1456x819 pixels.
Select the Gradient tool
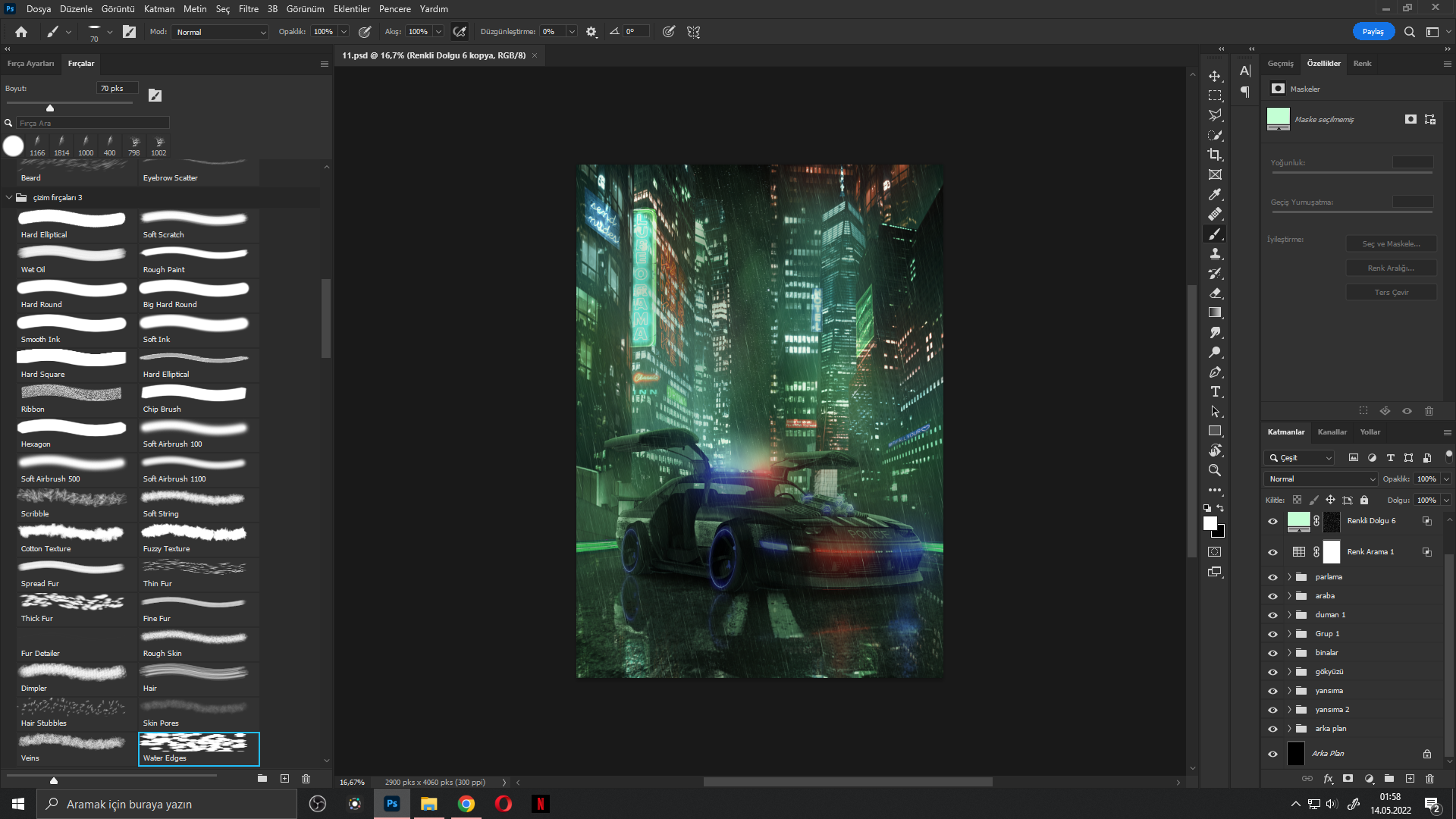1215,312
